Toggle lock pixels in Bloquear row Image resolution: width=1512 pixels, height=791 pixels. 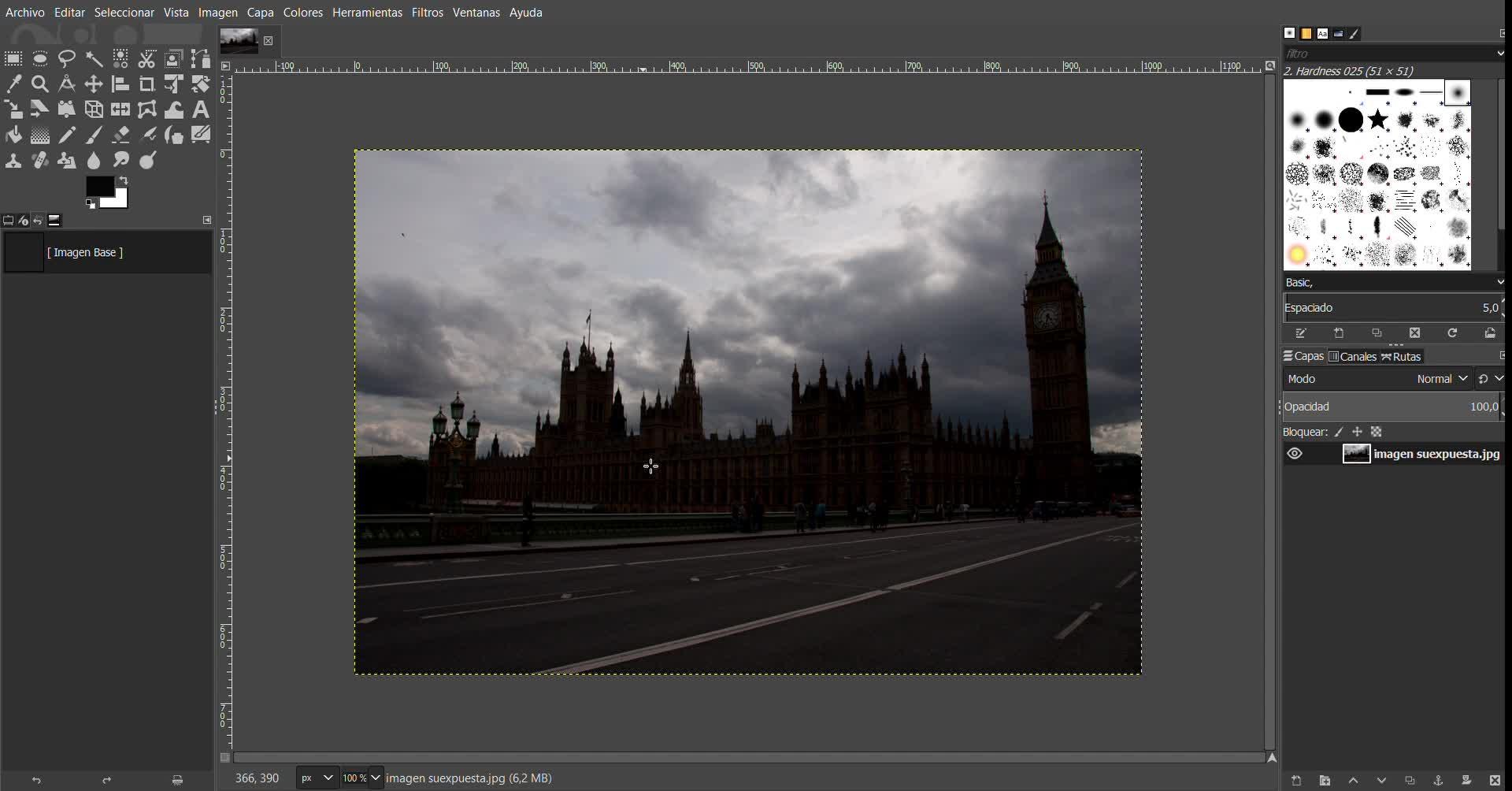click(1339, 432)
